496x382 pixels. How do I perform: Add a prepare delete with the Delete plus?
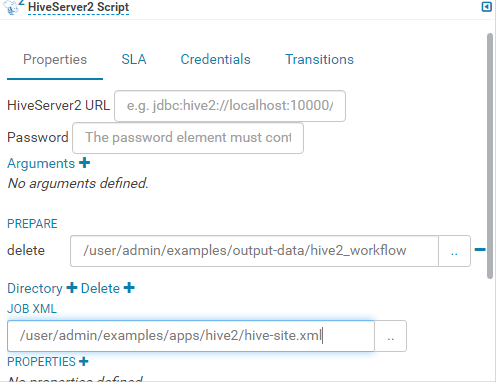[129, 288]
